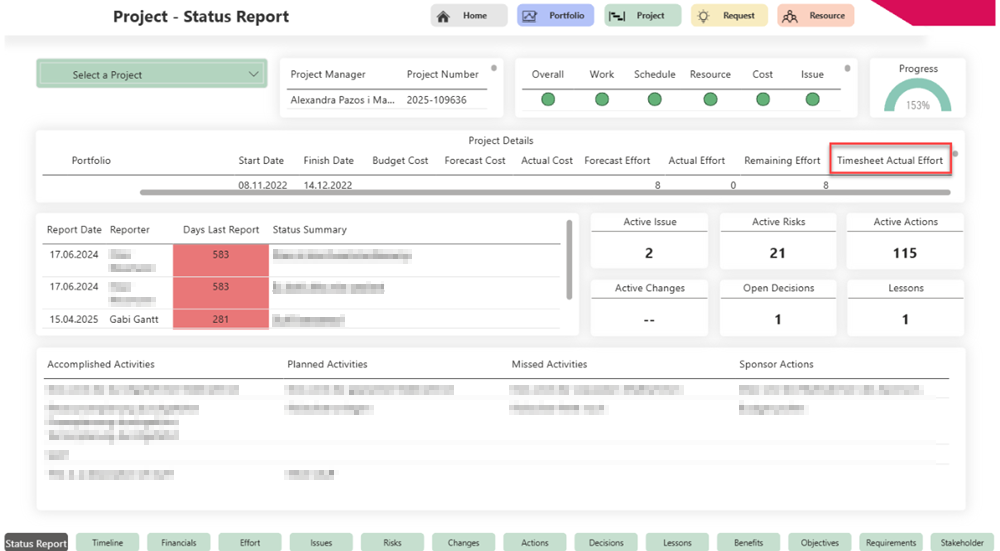Click the Request lightbulb icon
The height and width of the screenshot is (551, 1000).
click(x=704, y=16)
